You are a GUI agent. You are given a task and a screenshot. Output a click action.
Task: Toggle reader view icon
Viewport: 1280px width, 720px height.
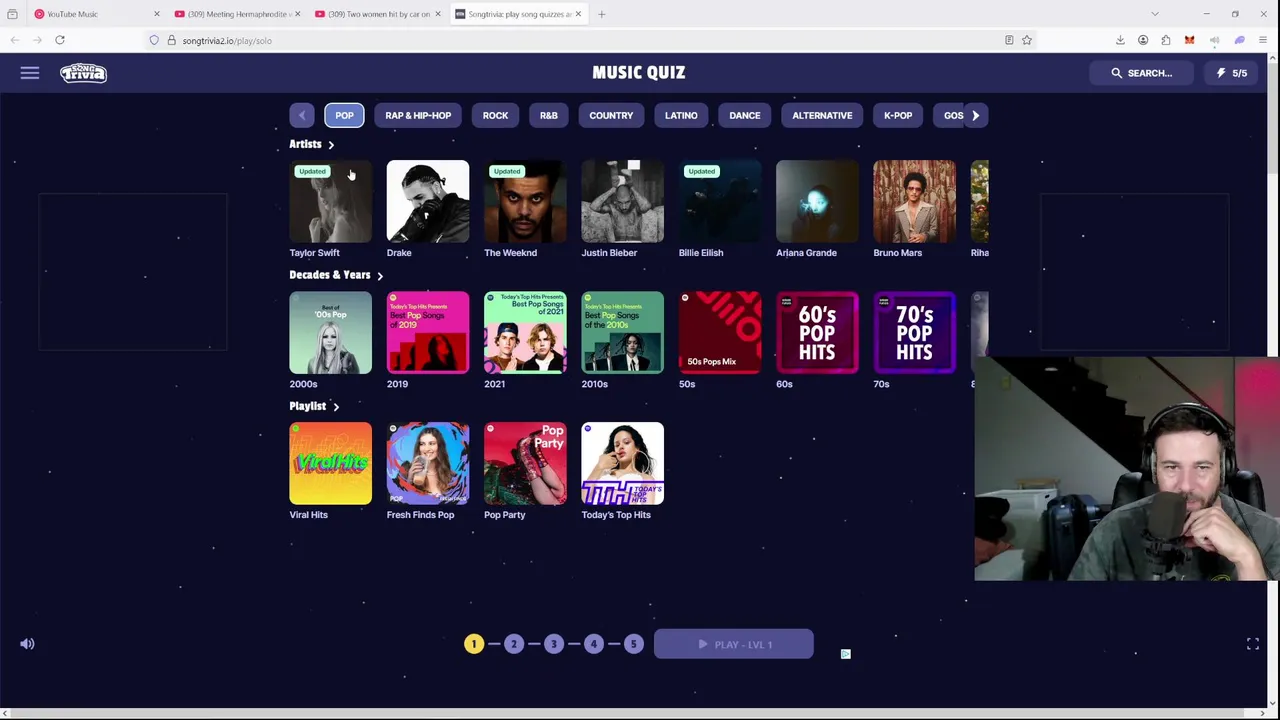click(1009, 40)
